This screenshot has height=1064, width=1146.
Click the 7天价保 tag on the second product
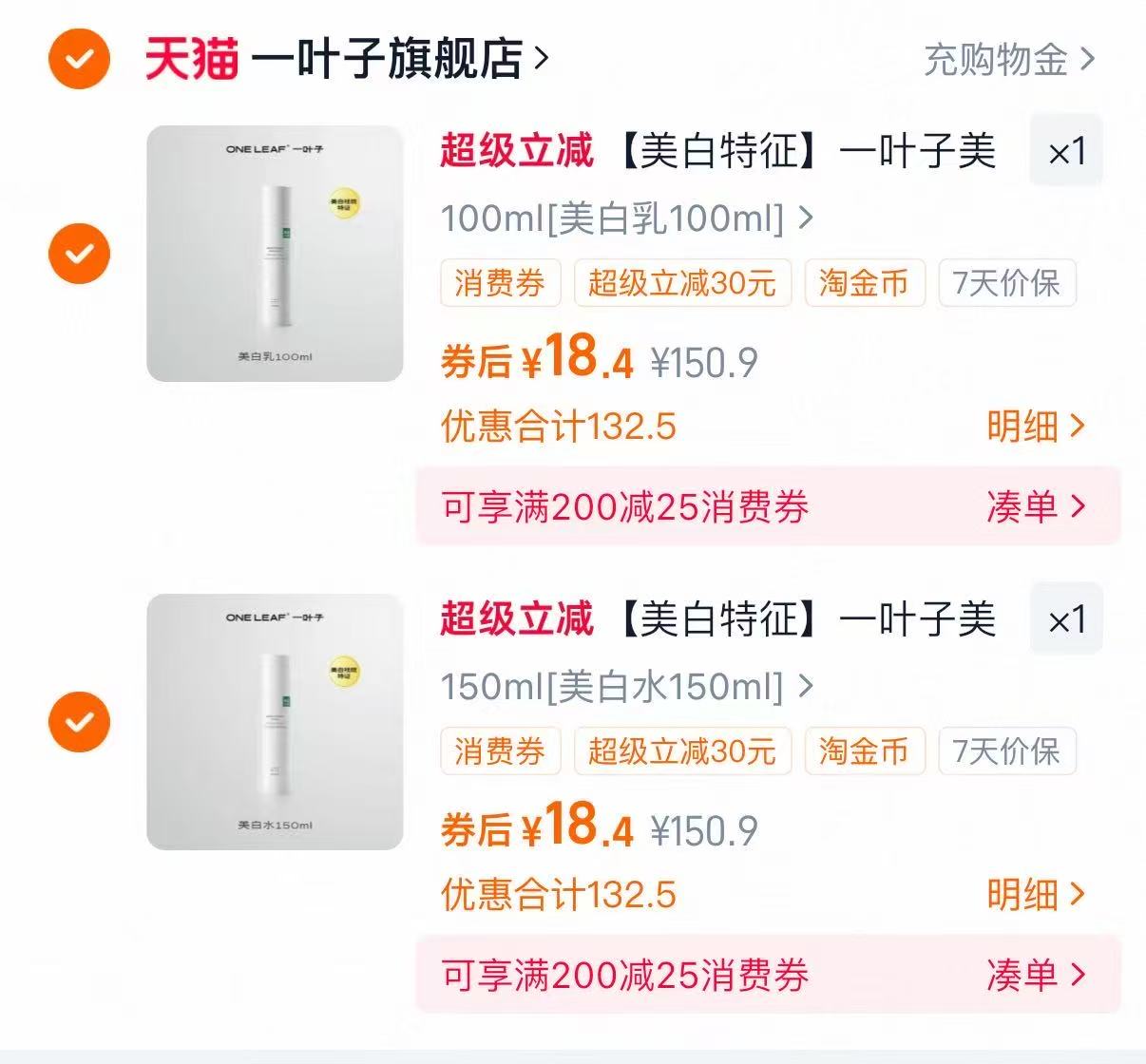click(1007, 751)
